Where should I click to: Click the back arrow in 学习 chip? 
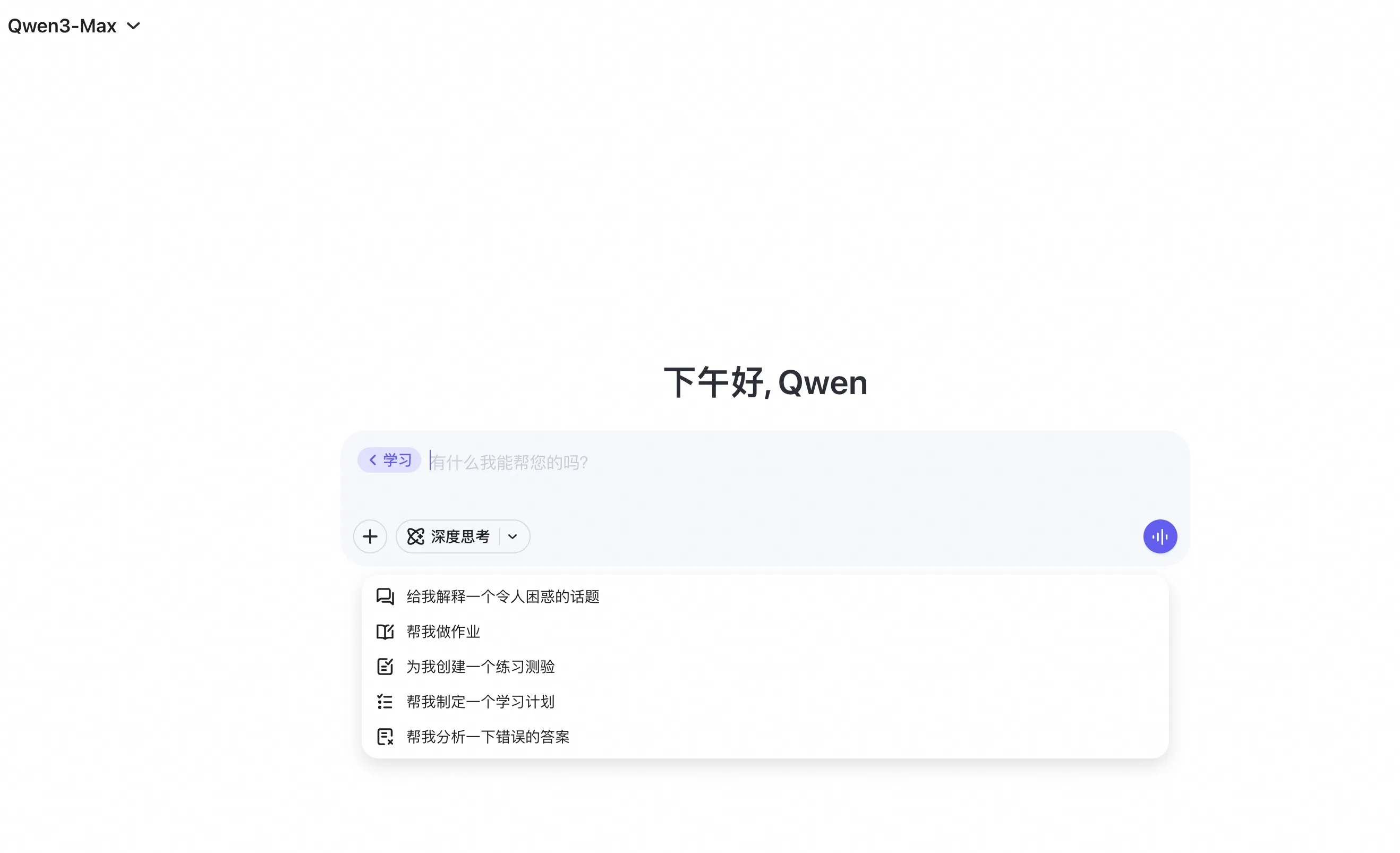pos(373,460)
